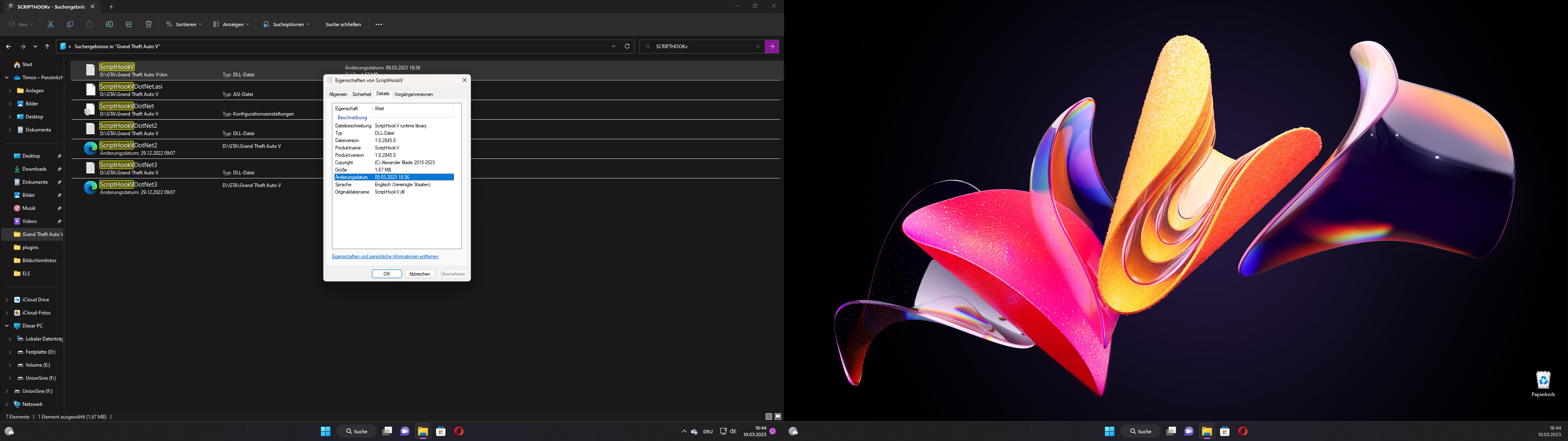Switch to the Allgemein tab
The height and width of the screenshot is (441, 1568).
[338, 94]
